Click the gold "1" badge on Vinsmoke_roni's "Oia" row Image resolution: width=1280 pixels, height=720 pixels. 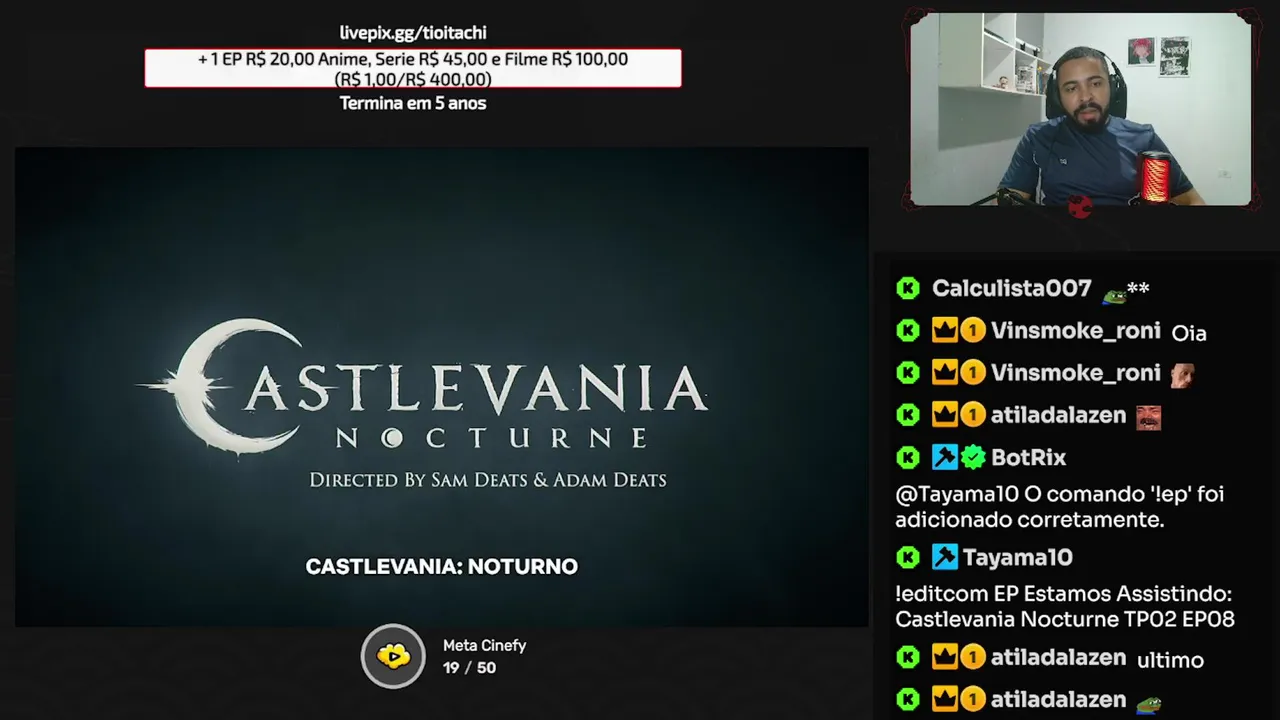coord(973,331)
